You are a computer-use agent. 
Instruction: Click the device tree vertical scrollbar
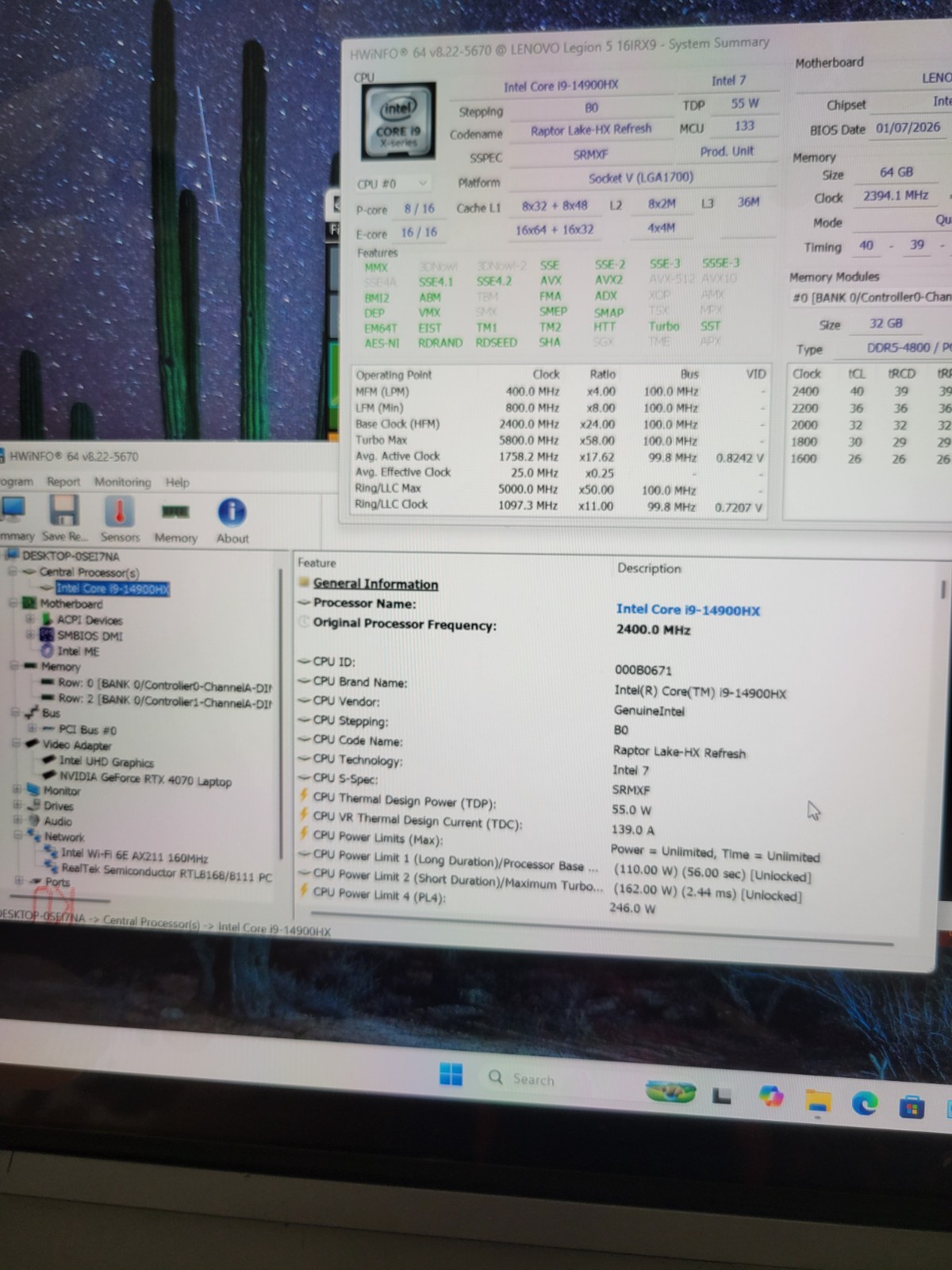tap(280, 714)
